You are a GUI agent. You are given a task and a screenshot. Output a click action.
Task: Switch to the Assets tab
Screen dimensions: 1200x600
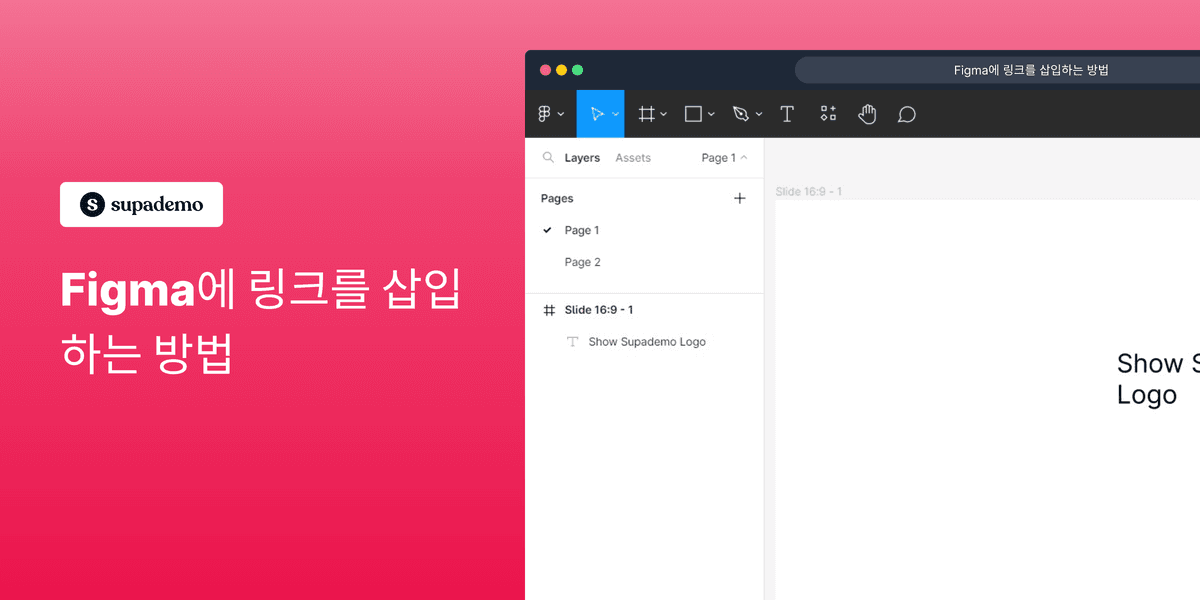pyautogui.click(x=633, y=157)
